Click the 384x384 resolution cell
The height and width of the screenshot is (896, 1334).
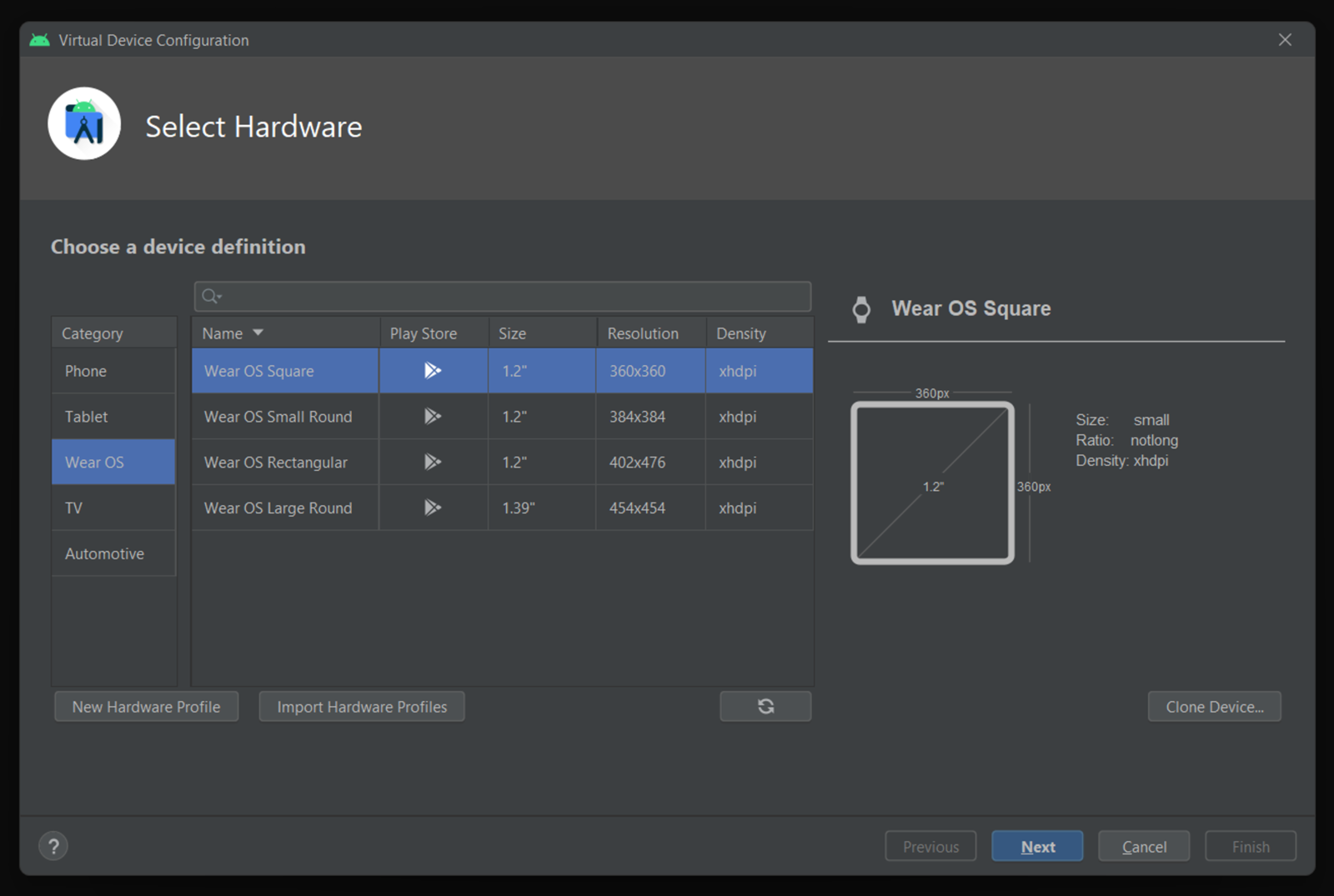(x=651, y=416)
